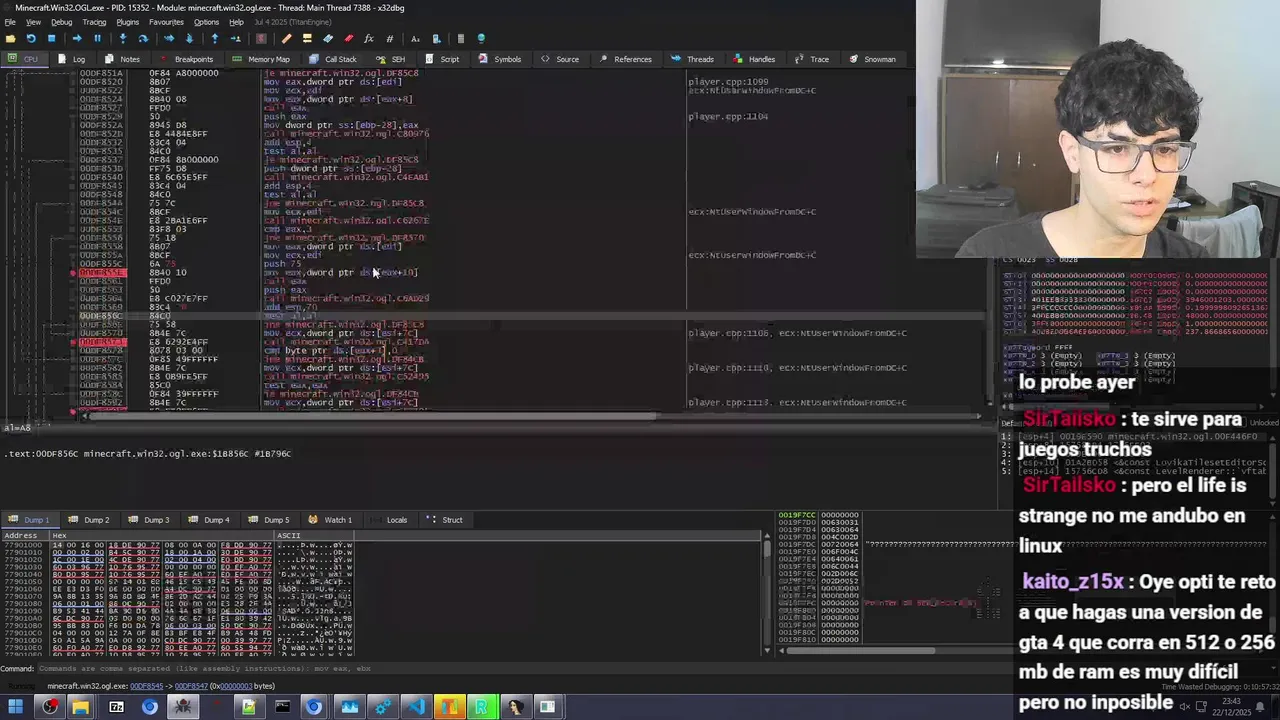Open the Help menu
This screenshot has width=1280, height=720.
(236, 22)
